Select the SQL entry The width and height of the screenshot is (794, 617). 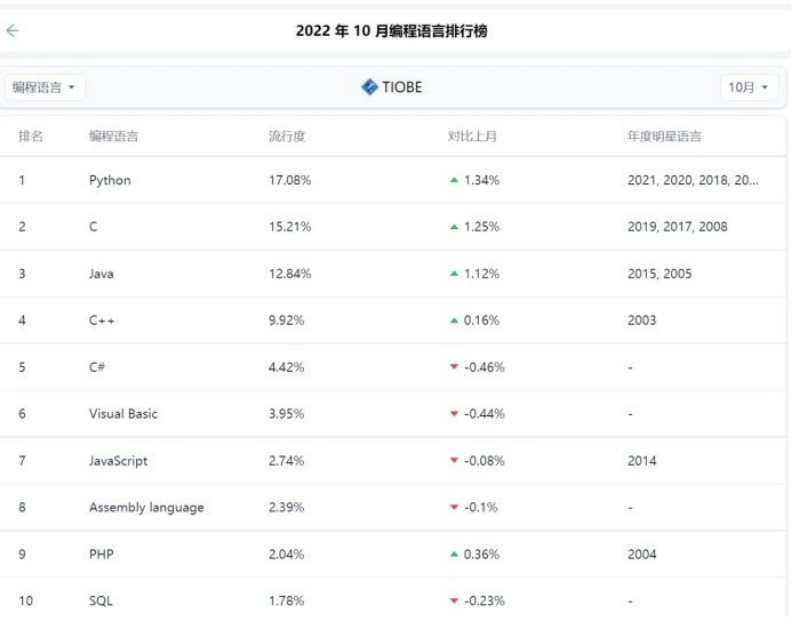point(101,601)
